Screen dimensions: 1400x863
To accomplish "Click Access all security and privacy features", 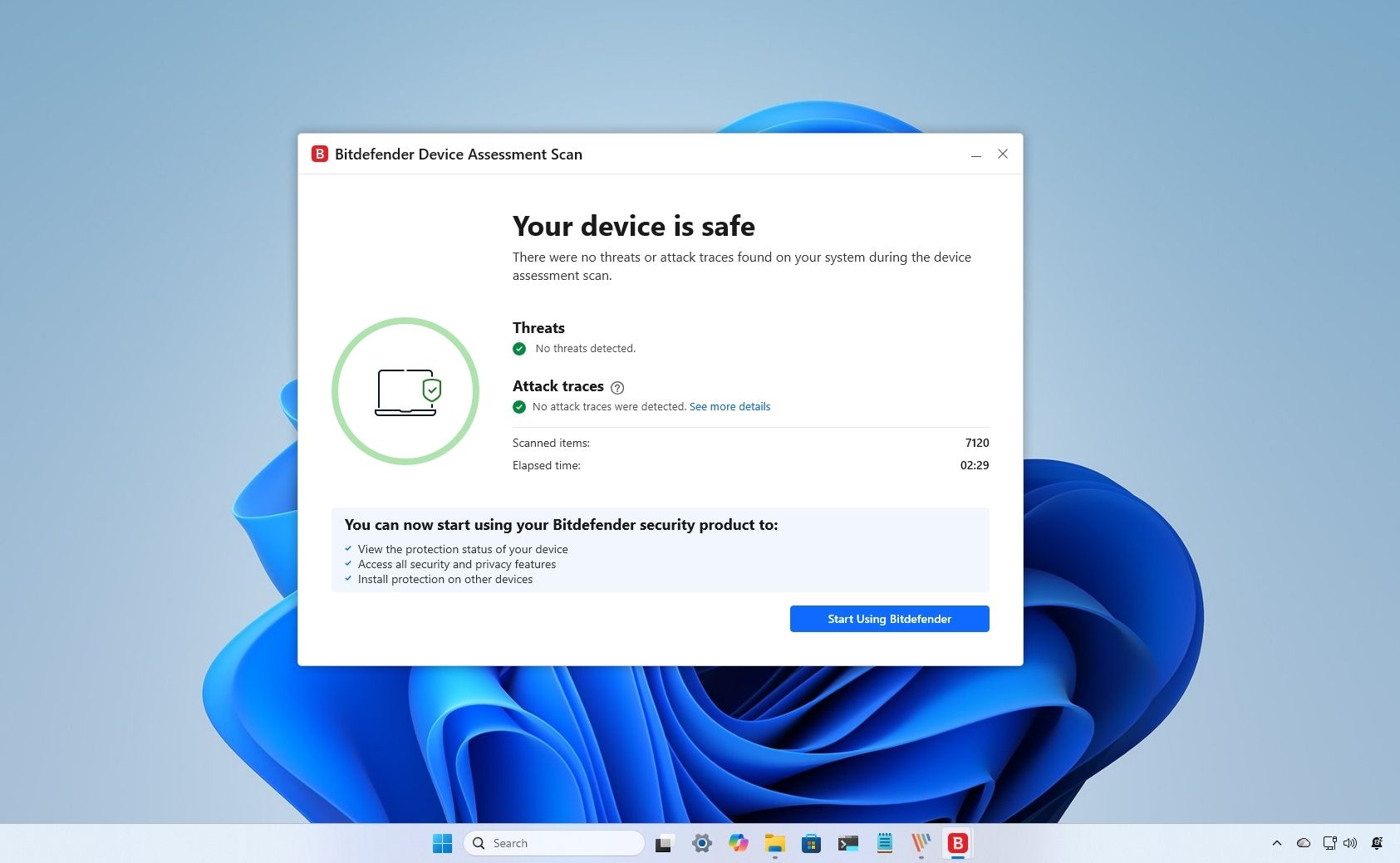I will click(x=457, y=565).
